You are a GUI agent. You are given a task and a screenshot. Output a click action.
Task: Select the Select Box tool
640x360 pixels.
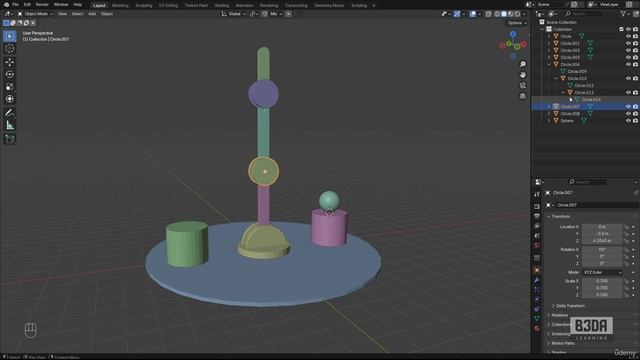coord(10,36)
